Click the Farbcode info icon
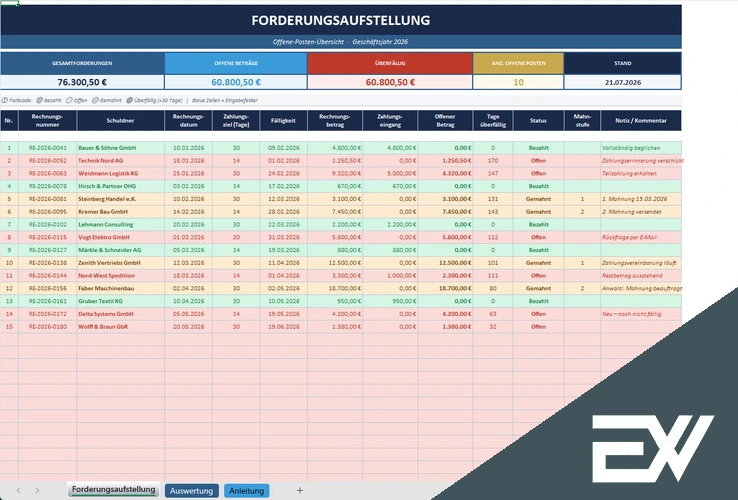The height and width of the screenshot is (500, 738). click(x=5, y=100)
